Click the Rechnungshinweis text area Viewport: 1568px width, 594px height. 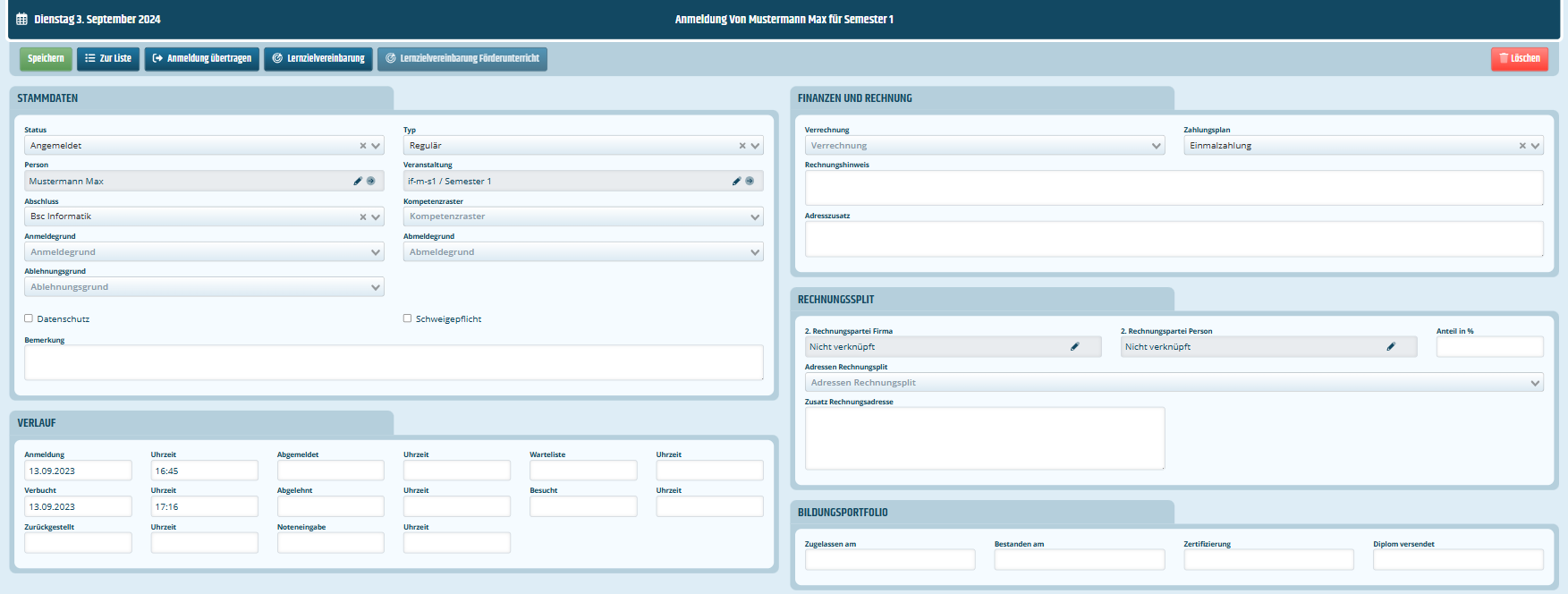(1174, 188)
